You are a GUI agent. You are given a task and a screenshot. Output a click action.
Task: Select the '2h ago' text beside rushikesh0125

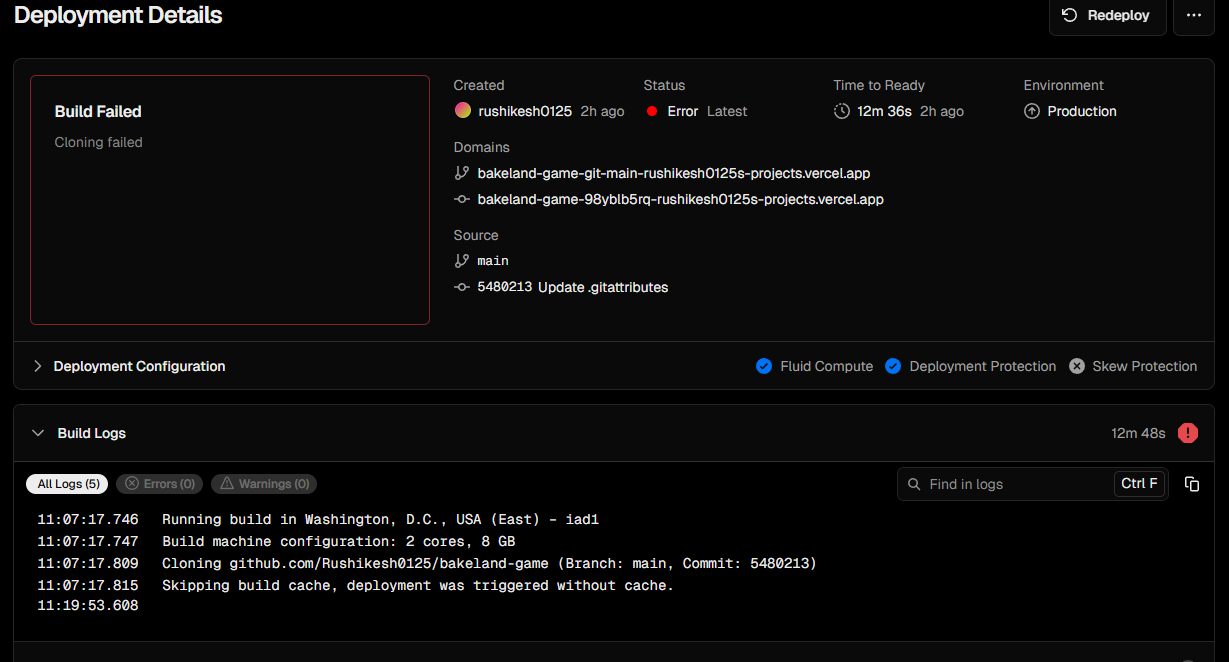click(x=602, y=111)
